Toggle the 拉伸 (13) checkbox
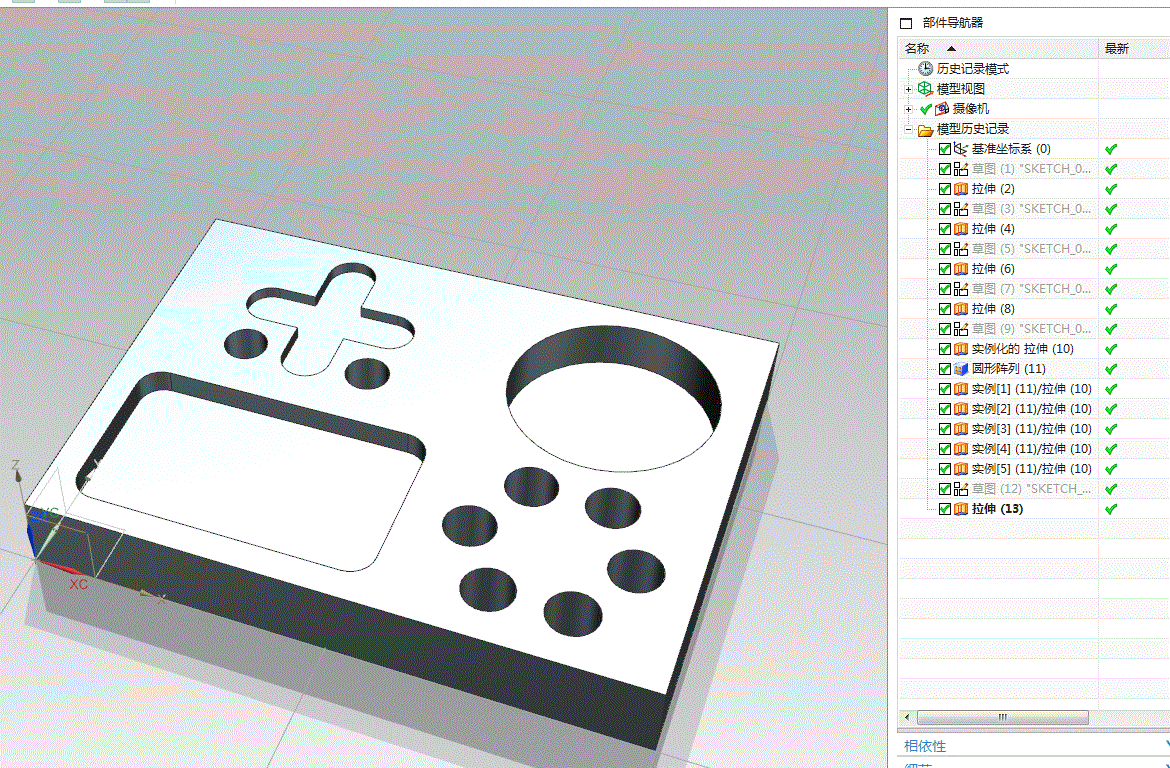The image size is (1170, 768). click(x=945, y=509)
